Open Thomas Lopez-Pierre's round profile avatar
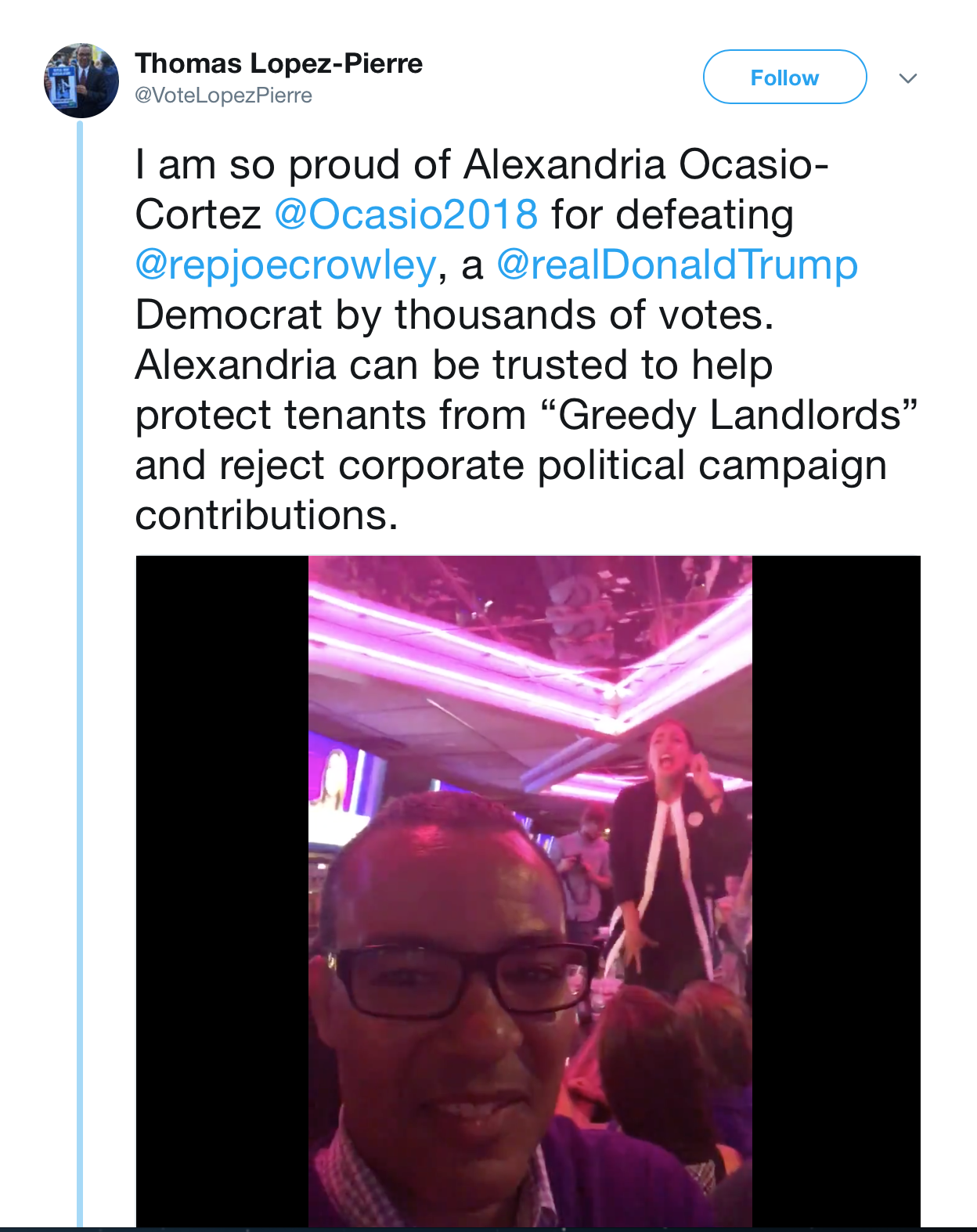Viewport: 977px width, 1232px height. pos(81,81)
